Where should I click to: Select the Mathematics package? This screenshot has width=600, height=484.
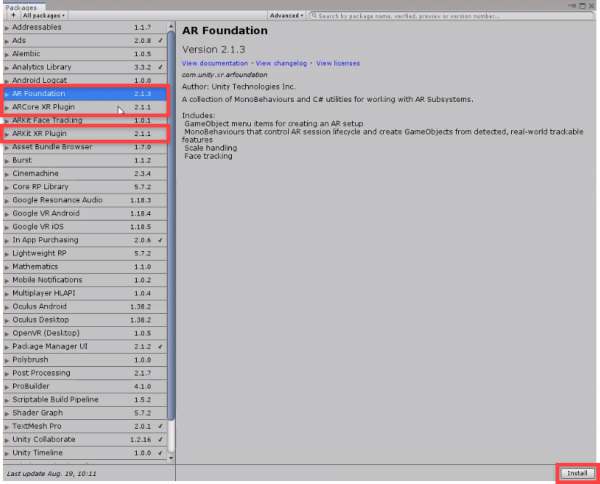85,266
